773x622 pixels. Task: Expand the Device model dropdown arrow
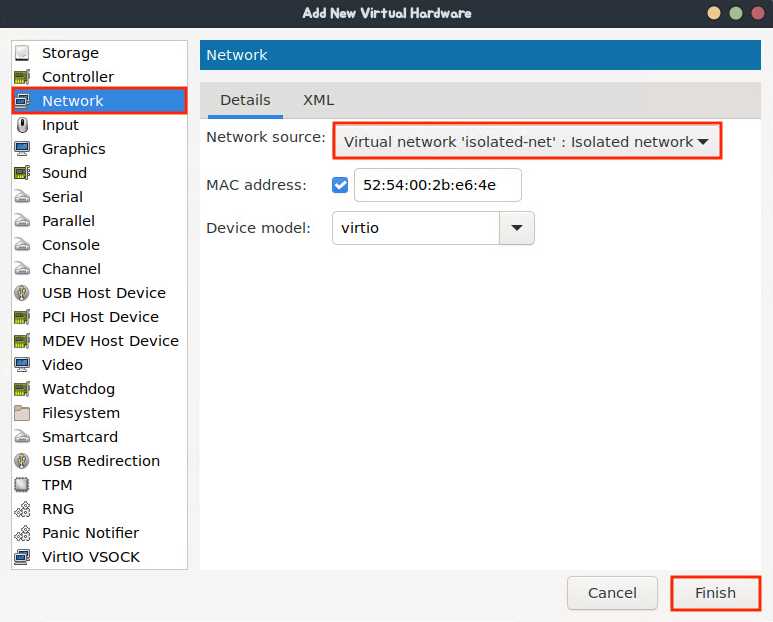point(516,228)
